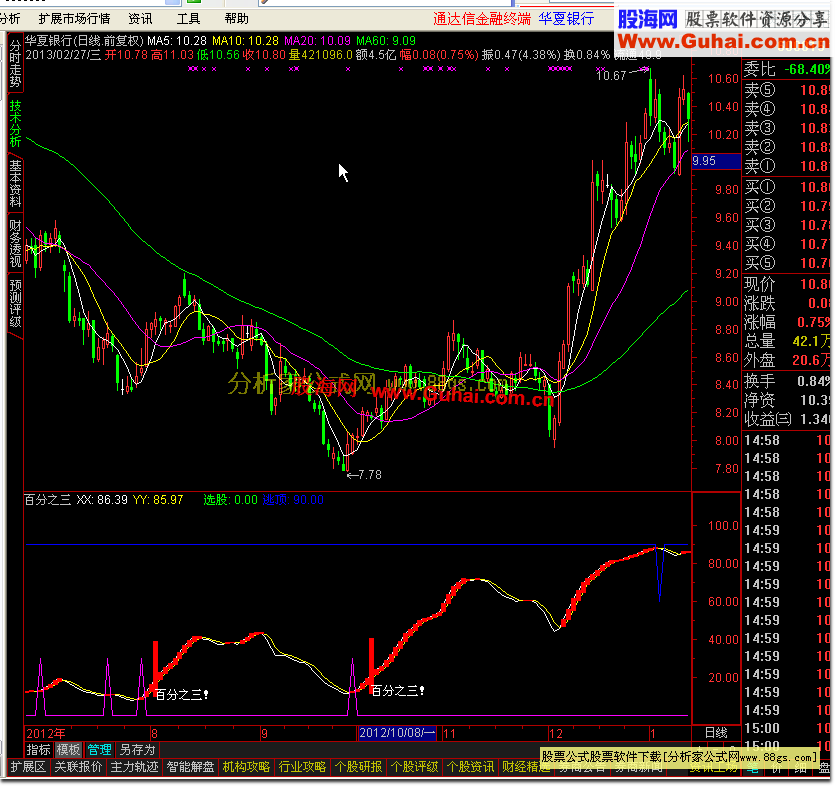
Task: Click the 9.95 price axis marker
Action: [x=716, y=161]
